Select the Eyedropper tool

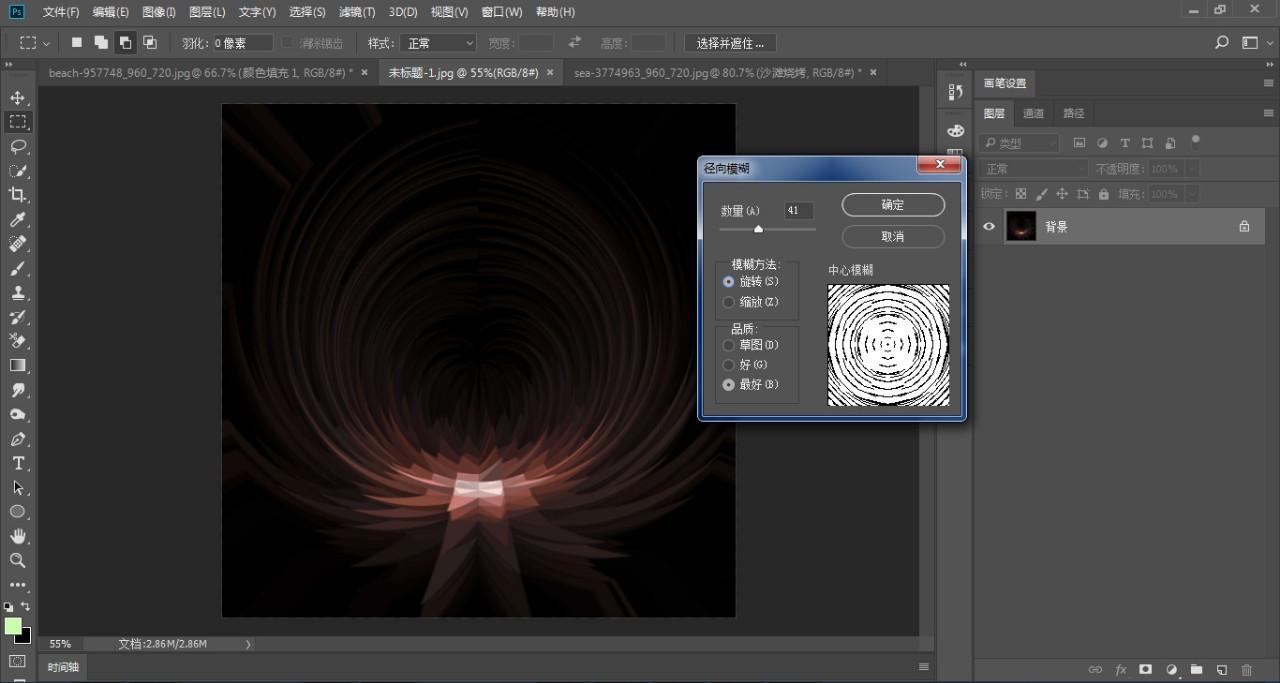pos(17,220)
